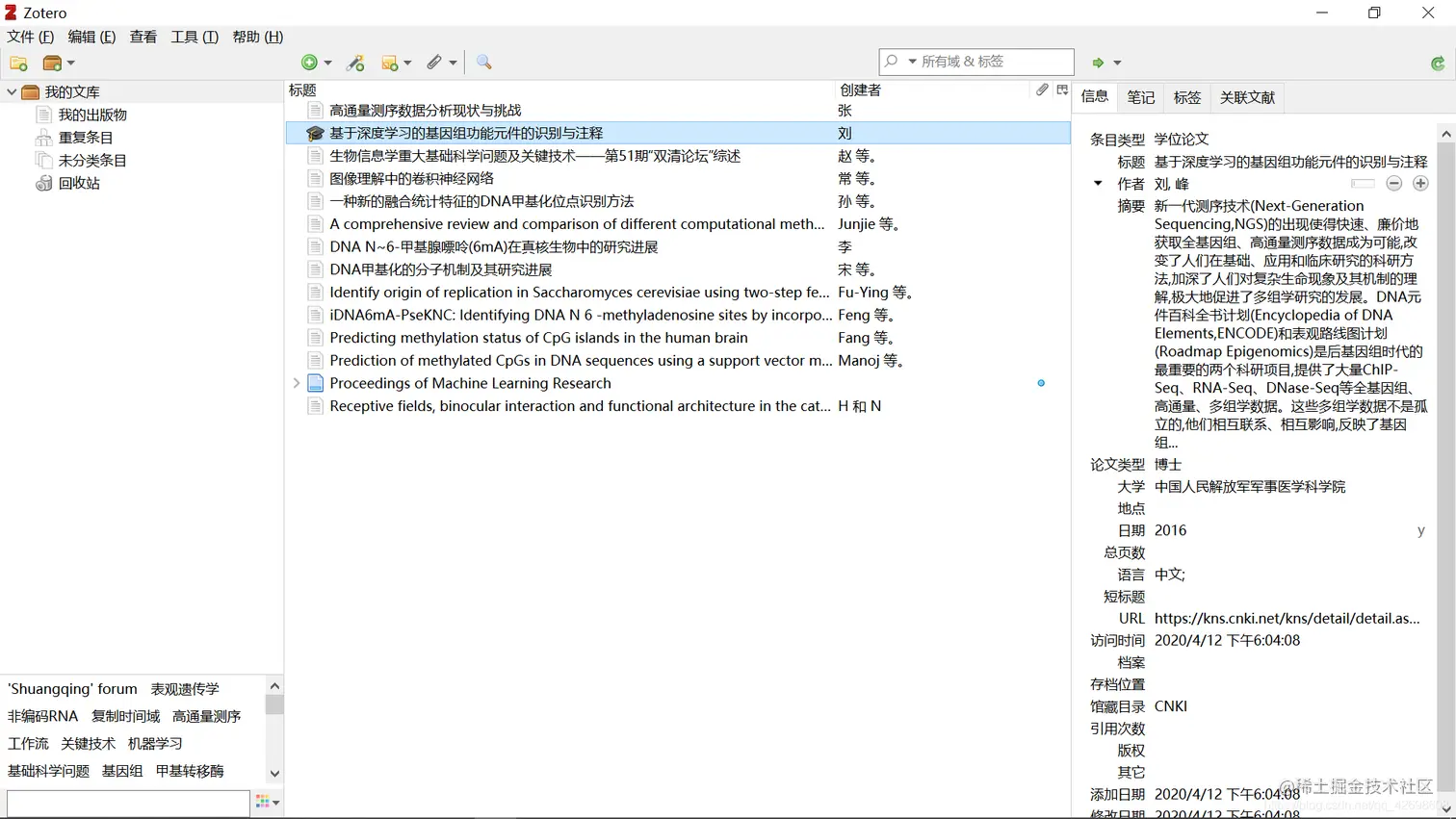Open the 文件 (F) menu

(31, 37)
